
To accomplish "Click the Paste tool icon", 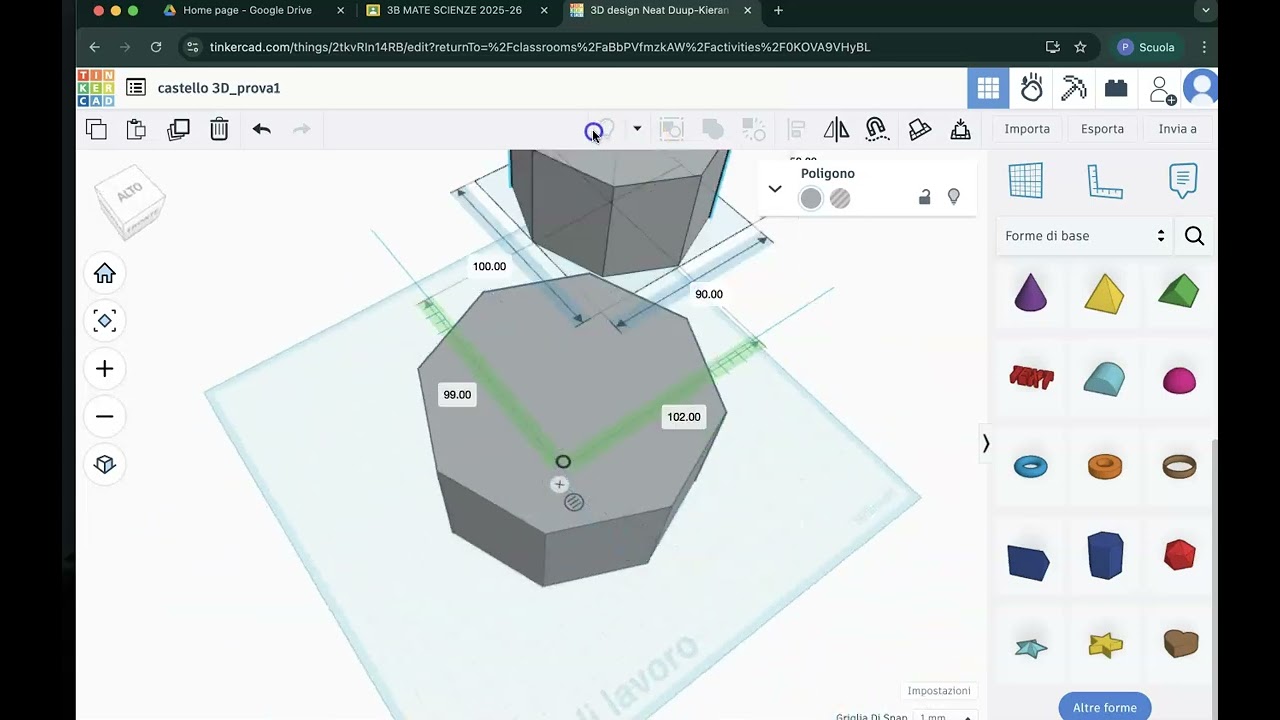I will 136,129.
